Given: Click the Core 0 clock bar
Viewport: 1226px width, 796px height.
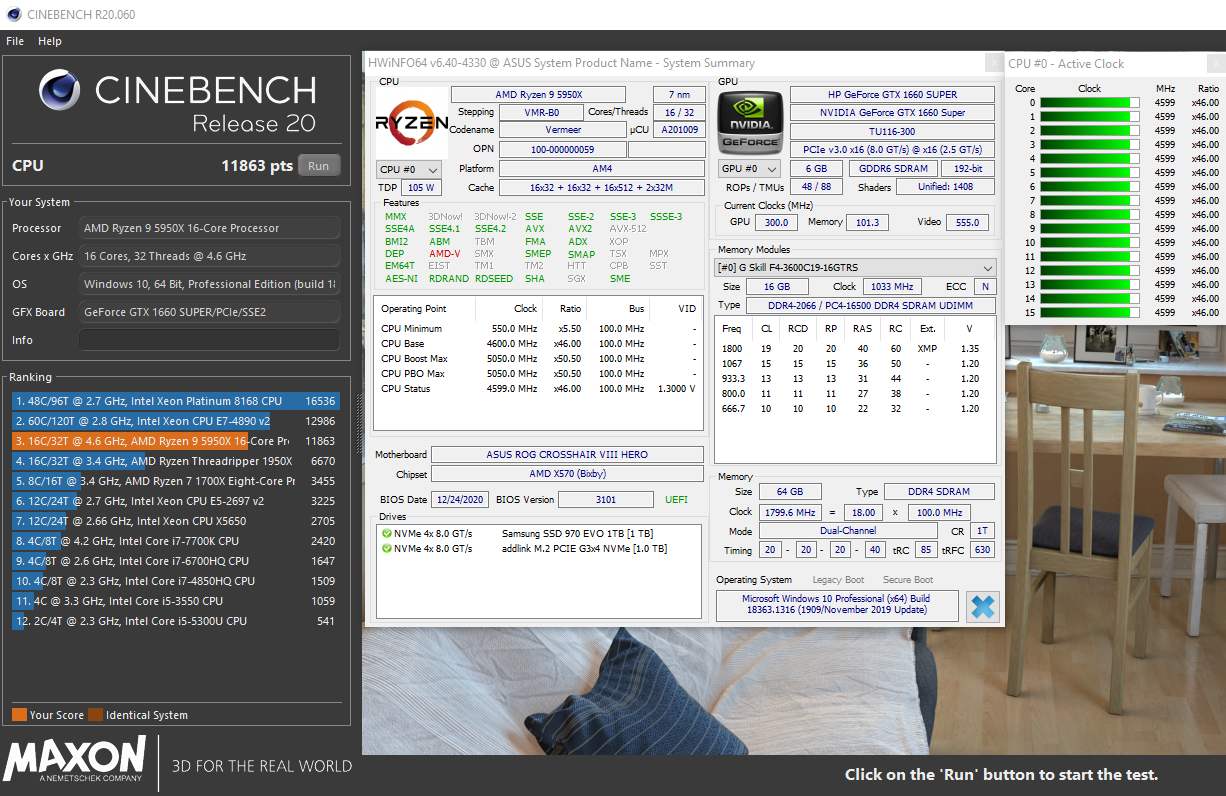Looking at the screenshot, I should (1089, 102).
